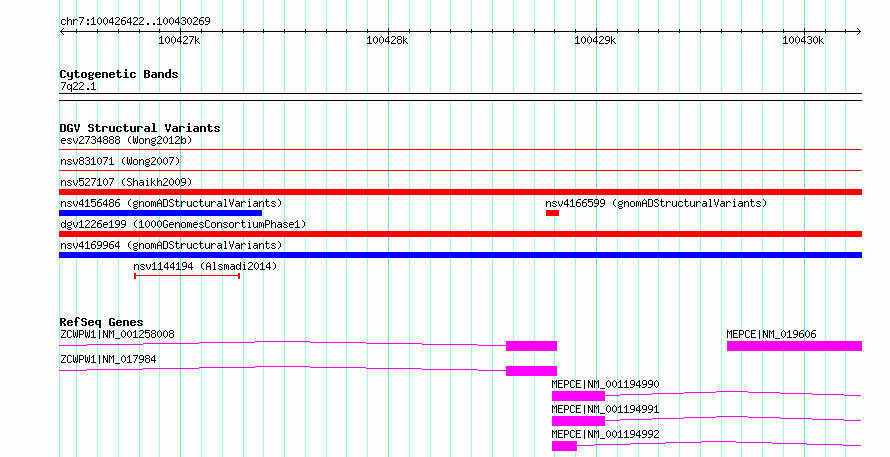Screen dimensions: 890x457
Task: Click the 100427k ruler tick label
Action: pyautogui.click(x=179, y=40)
